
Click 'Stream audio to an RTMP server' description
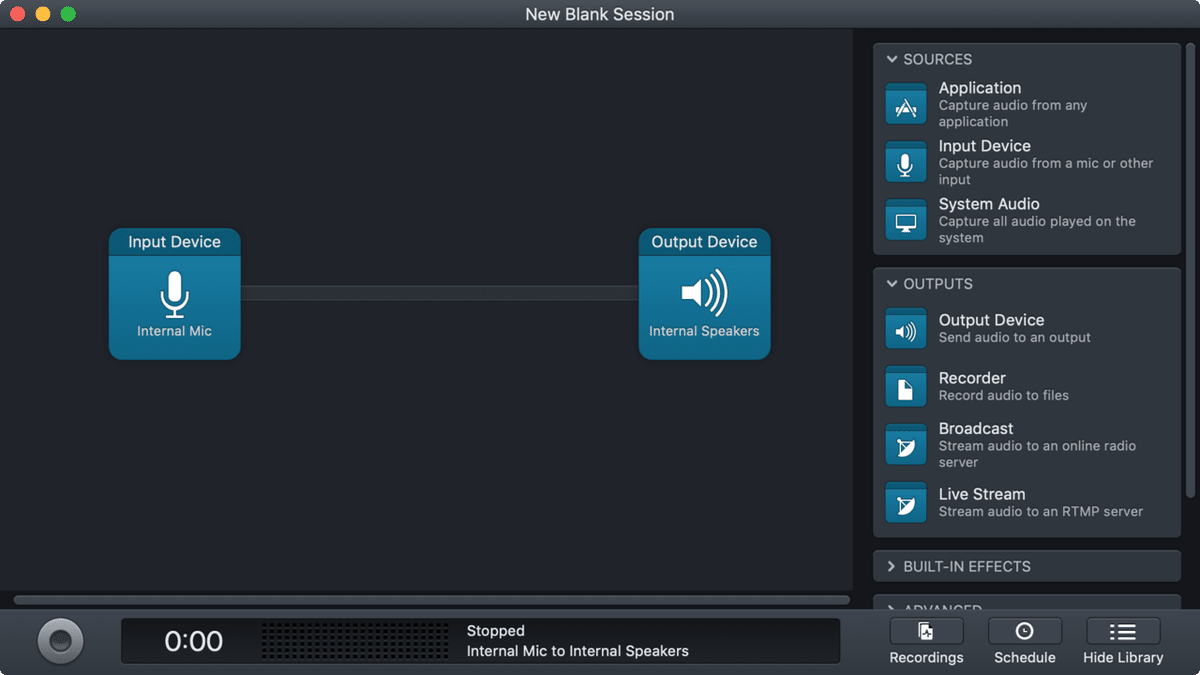[1041, 512]
